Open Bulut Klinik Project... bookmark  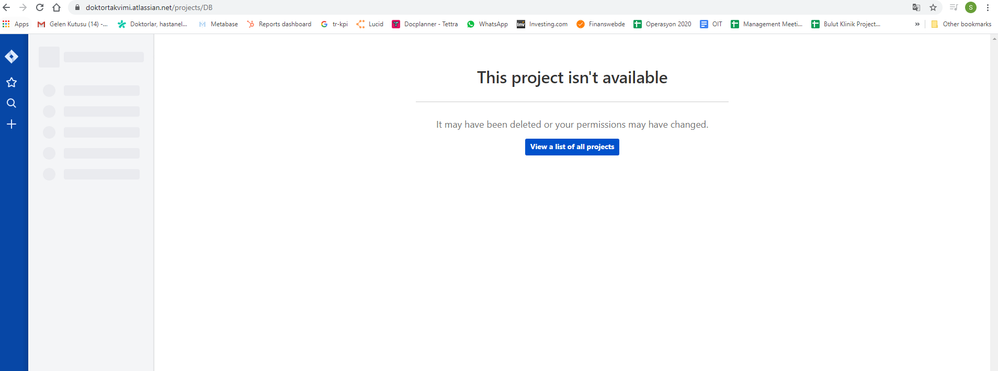point(846,24)
